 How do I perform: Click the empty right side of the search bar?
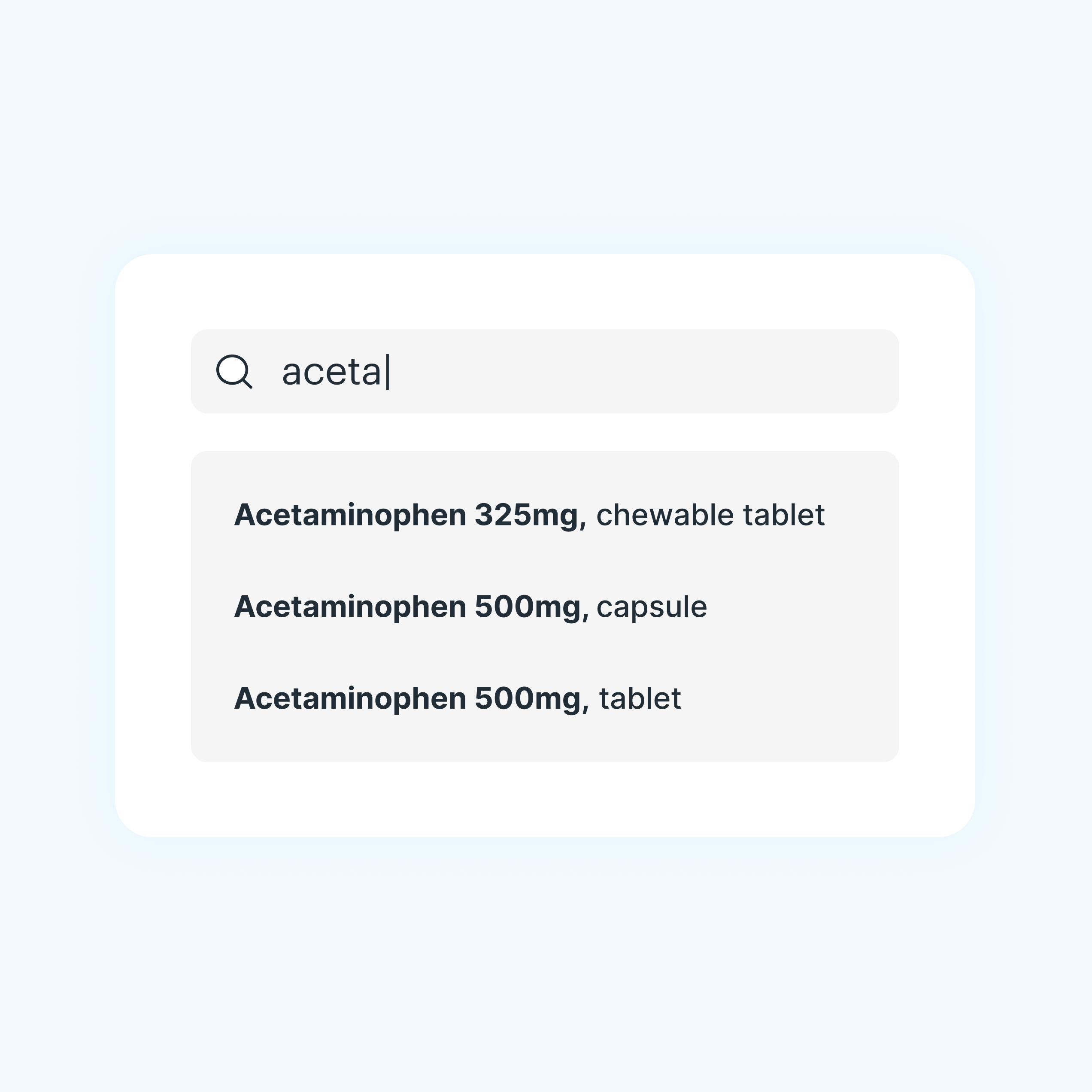(678, 371)
